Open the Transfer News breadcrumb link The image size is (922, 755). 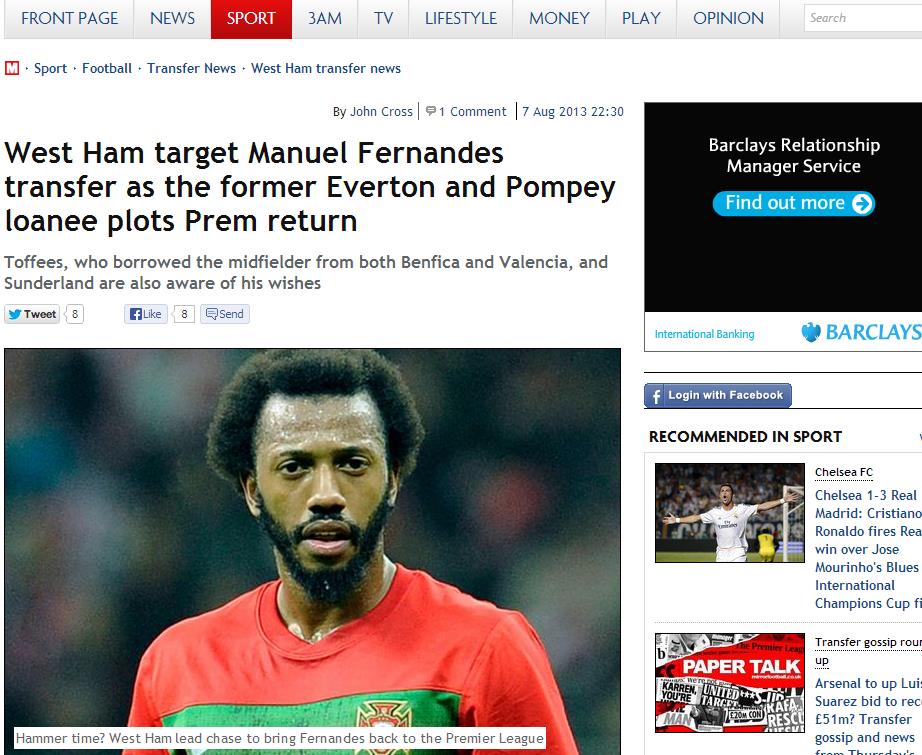pos(191,68)
